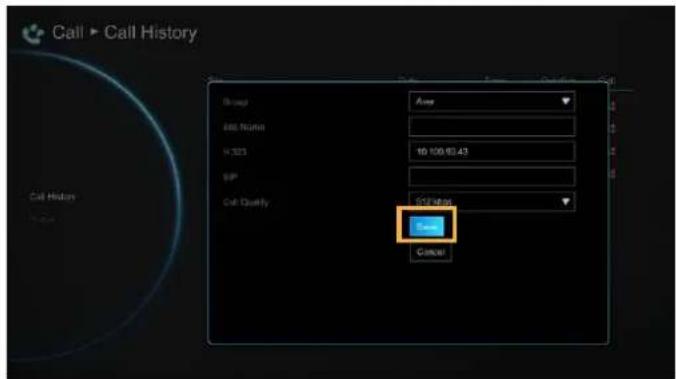Click the Cancel button below Save
This screenshot has width=676, height=379.
point(430,252)
